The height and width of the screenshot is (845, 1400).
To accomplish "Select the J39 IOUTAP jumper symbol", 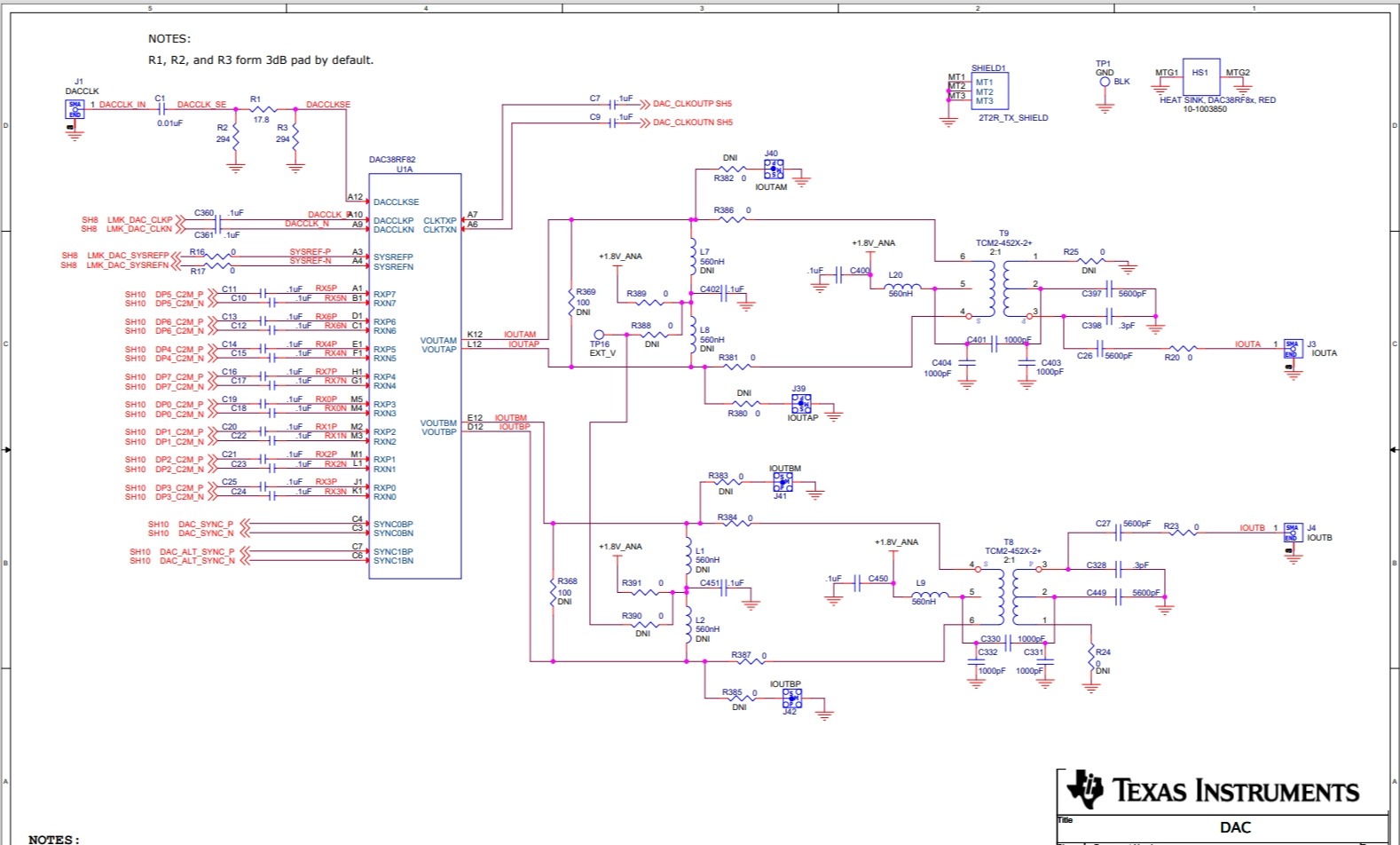I will pos(801,404).
